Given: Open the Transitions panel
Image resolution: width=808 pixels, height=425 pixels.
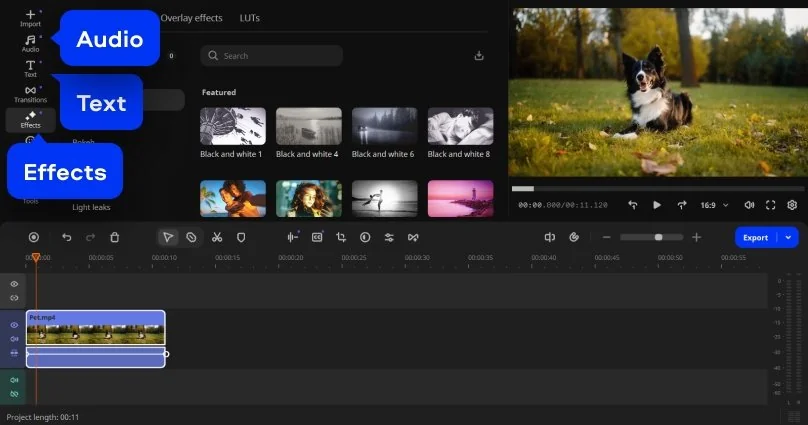Looking at the screenshot, I should point(30,94).
